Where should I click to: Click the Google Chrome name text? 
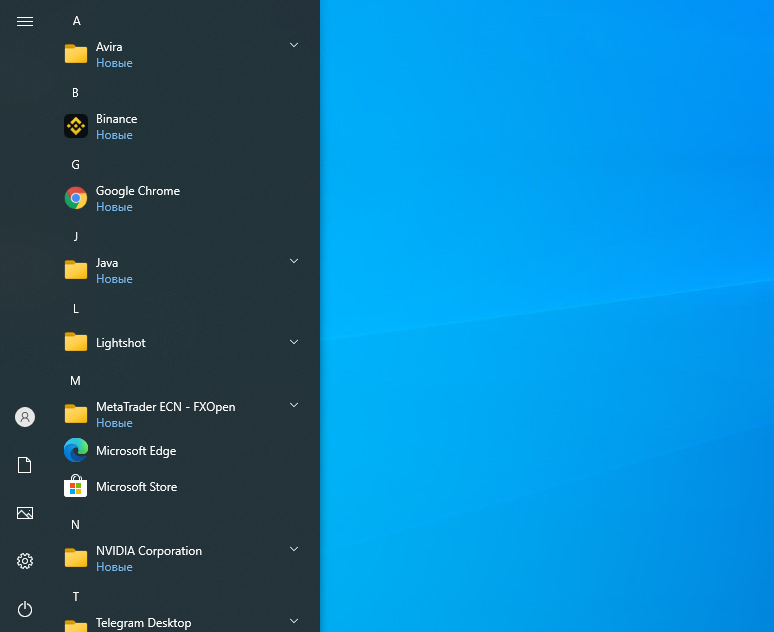[x=138, y=191]
